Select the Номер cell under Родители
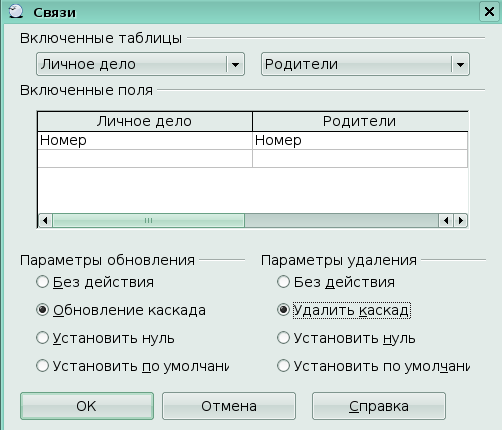This screenshot has height=430, width=502. click(x=360, y=140)
